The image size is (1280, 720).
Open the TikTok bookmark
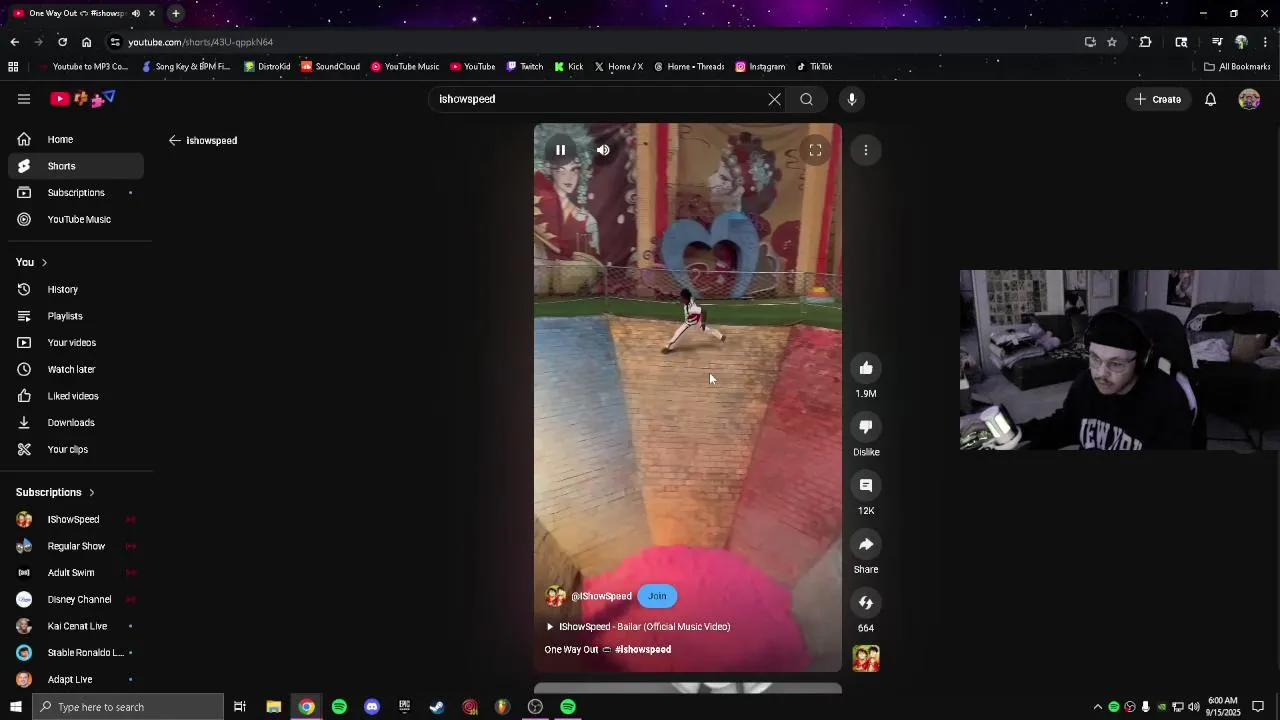(x=814, y=67)
